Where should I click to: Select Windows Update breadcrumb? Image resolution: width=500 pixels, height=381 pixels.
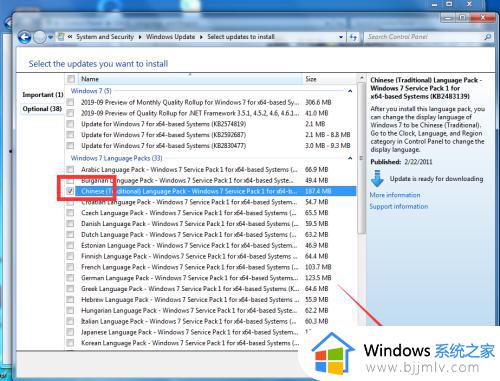(x=170, y=37)
